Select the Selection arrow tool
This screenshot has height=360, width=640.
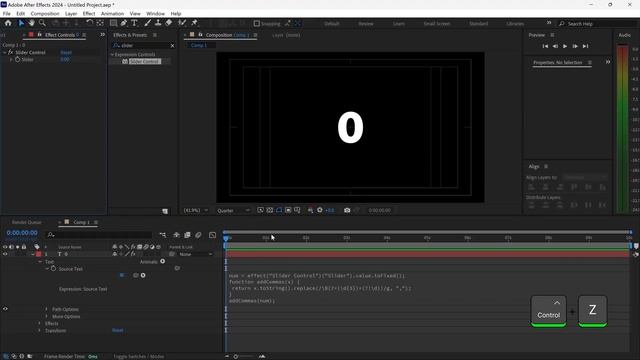coord(21,23)
